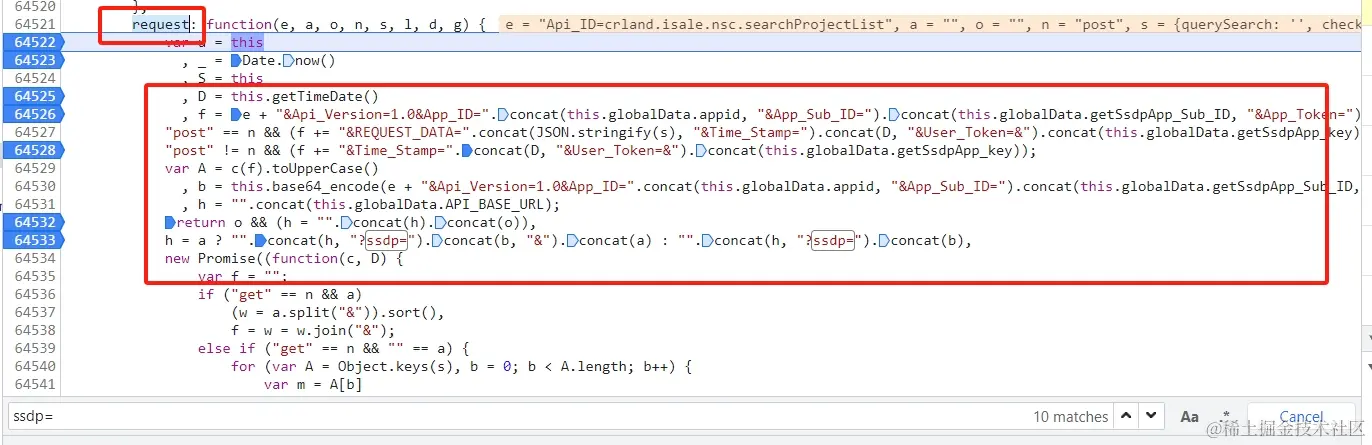Add breakpoint at line number 64539

point(34,348)
